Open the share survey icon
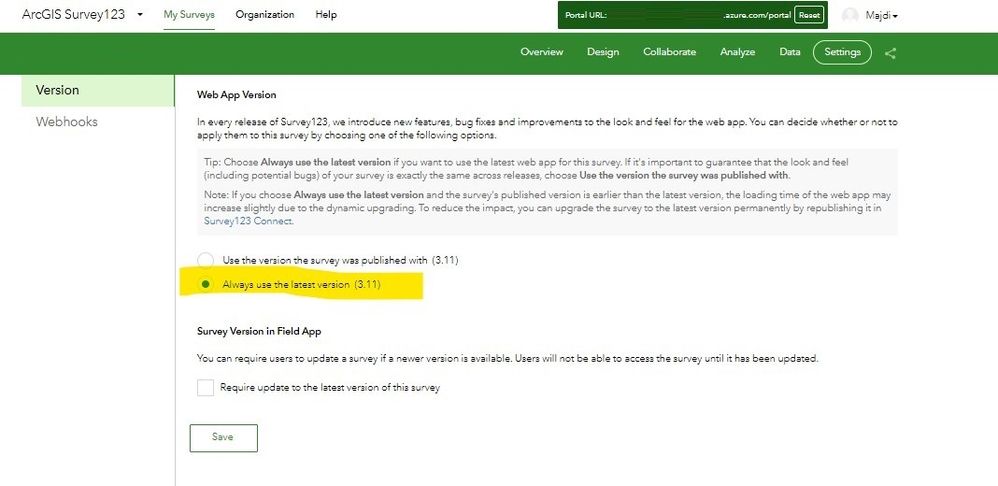Image resolution: width=998 pixels, height=486 pixels. pos(890,53)
